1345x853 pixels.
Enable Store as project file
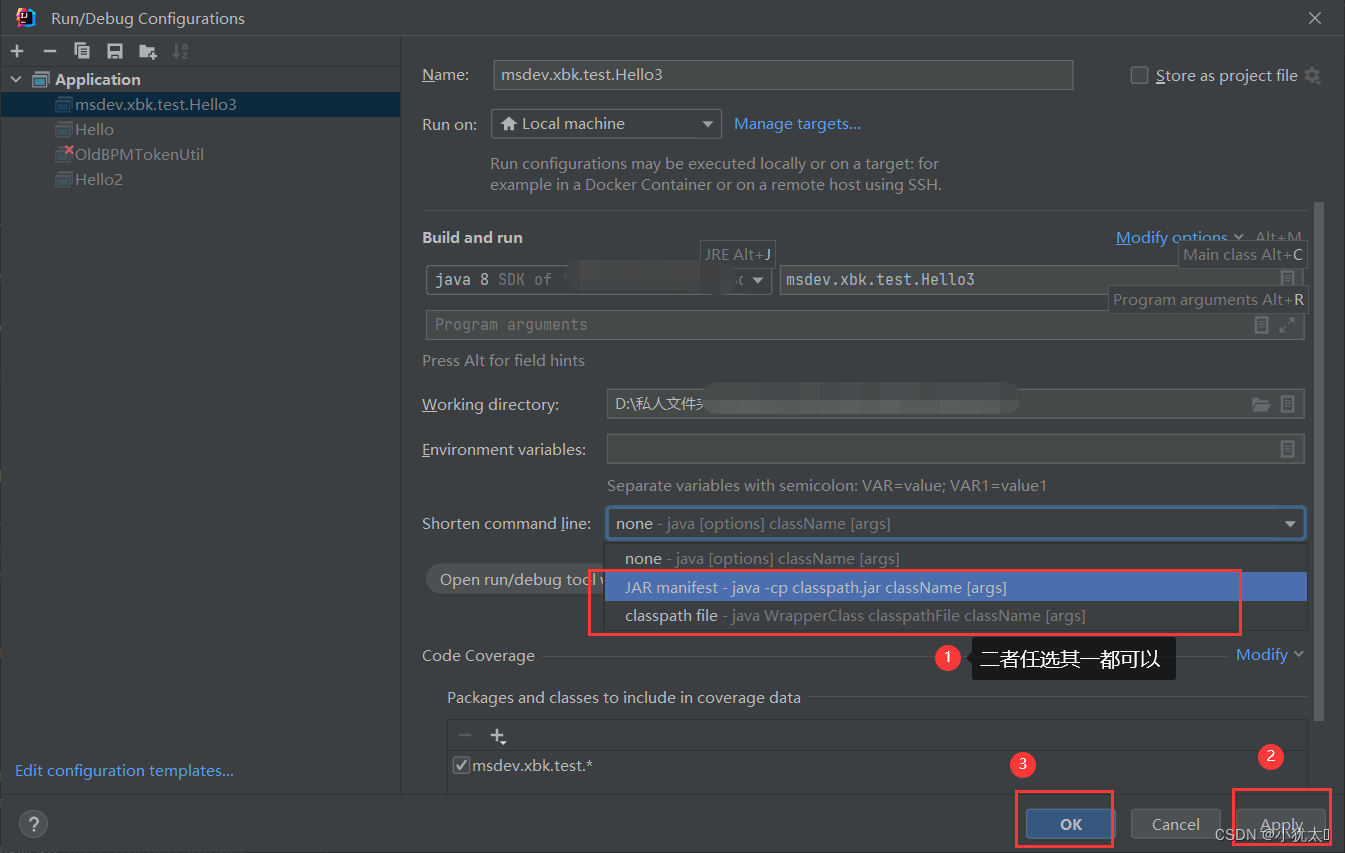coord(1139,76)
